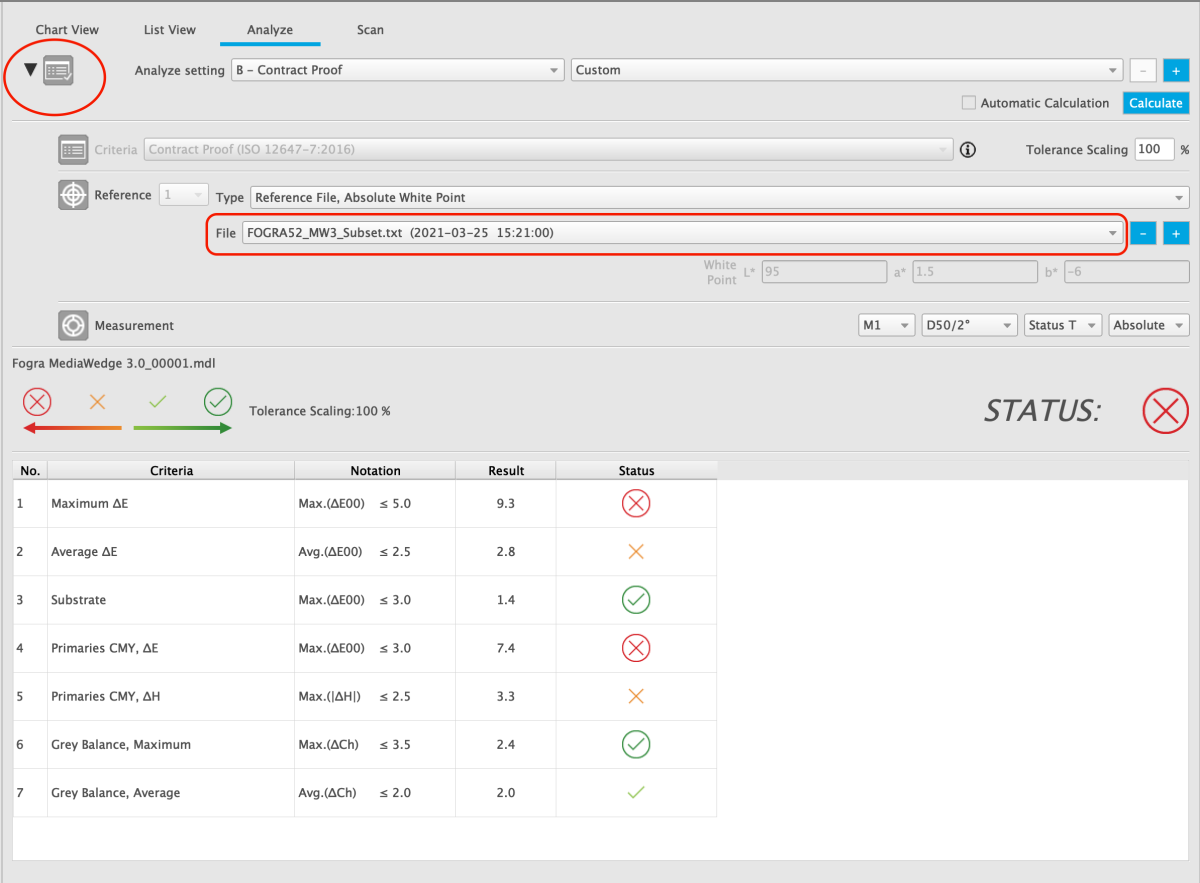
Task: Click the Result column header
Action: [x=506, y=470]
